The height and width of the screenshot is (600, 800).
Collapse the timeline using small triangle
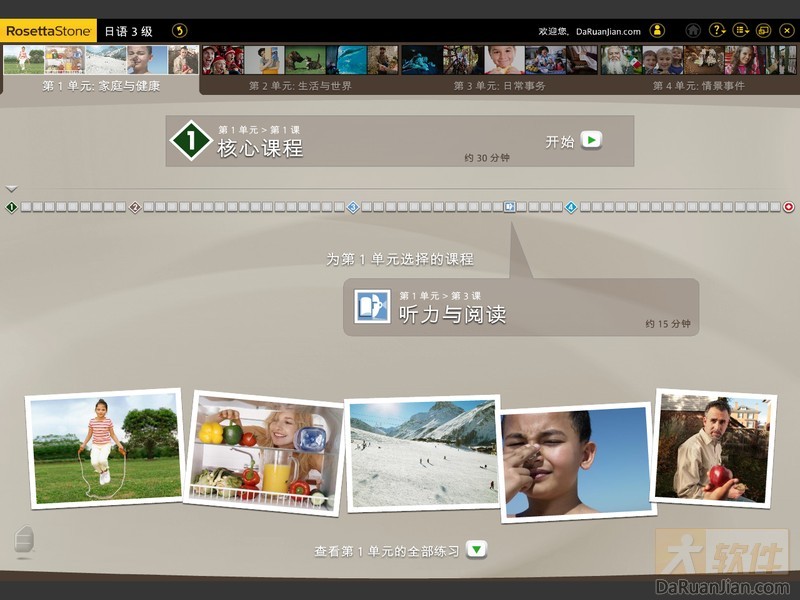(11, 189)
